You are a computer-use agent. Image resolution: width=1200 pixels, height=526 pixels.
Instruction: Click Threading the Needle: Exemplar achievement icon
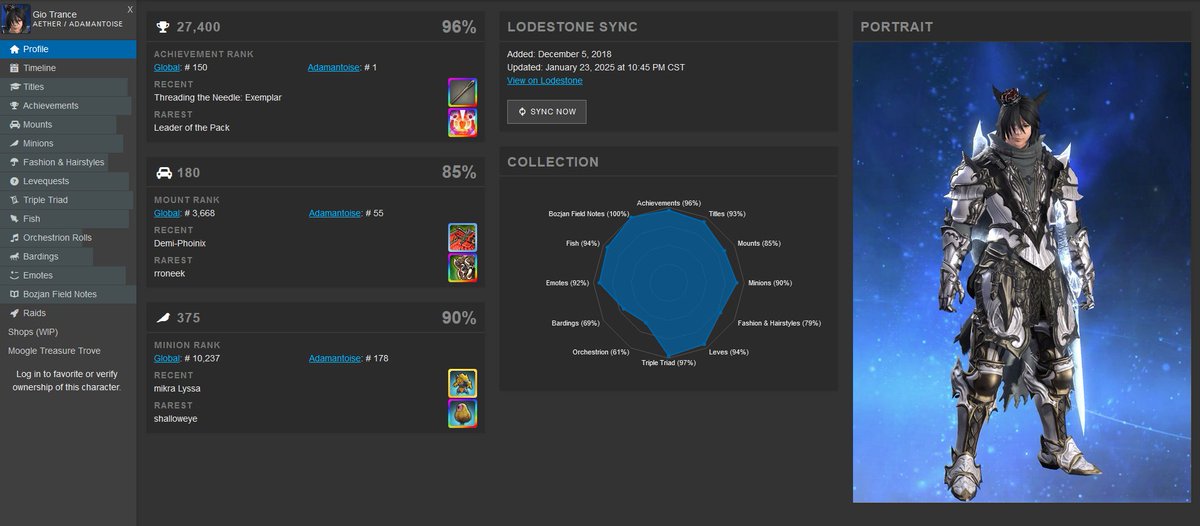tap(462, 92)
